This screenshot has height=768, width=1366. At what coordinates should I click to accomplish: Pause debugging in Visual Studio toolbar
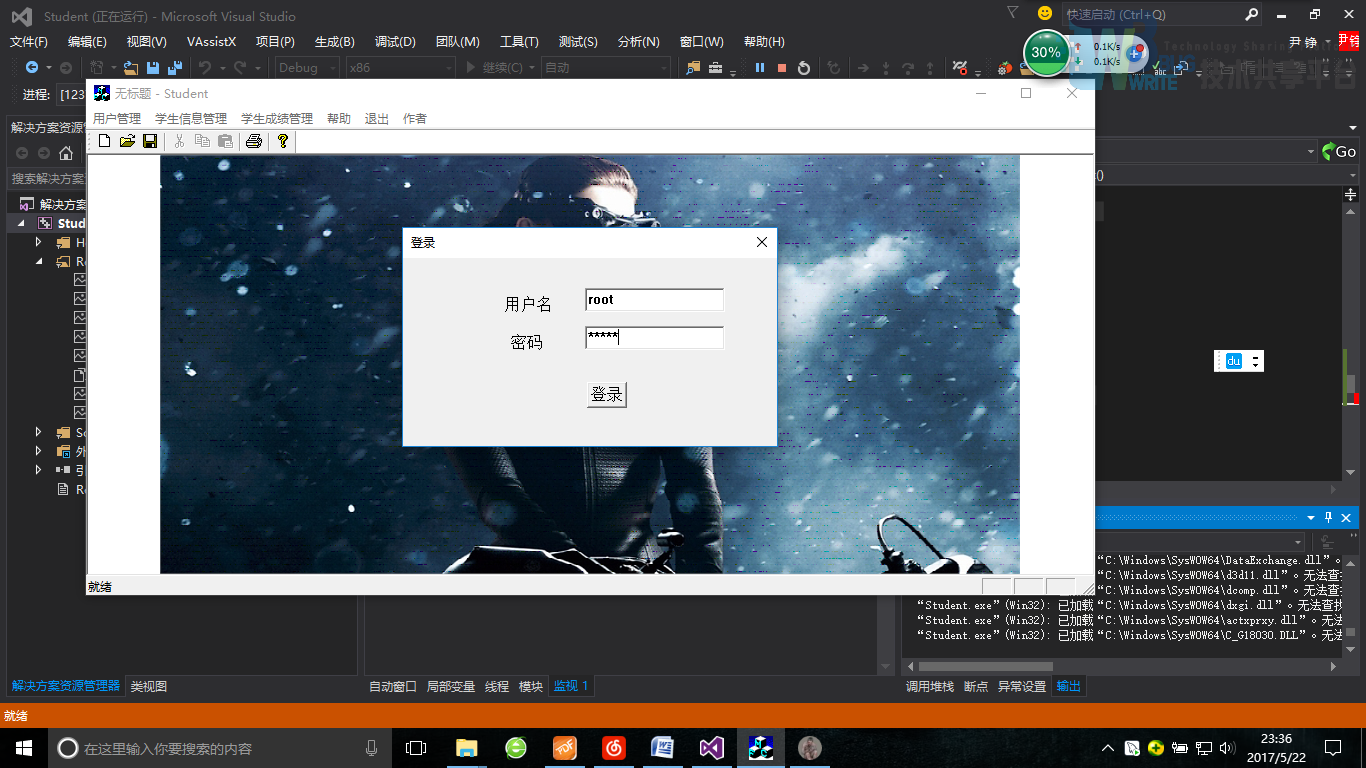click(x=760, y=68)
